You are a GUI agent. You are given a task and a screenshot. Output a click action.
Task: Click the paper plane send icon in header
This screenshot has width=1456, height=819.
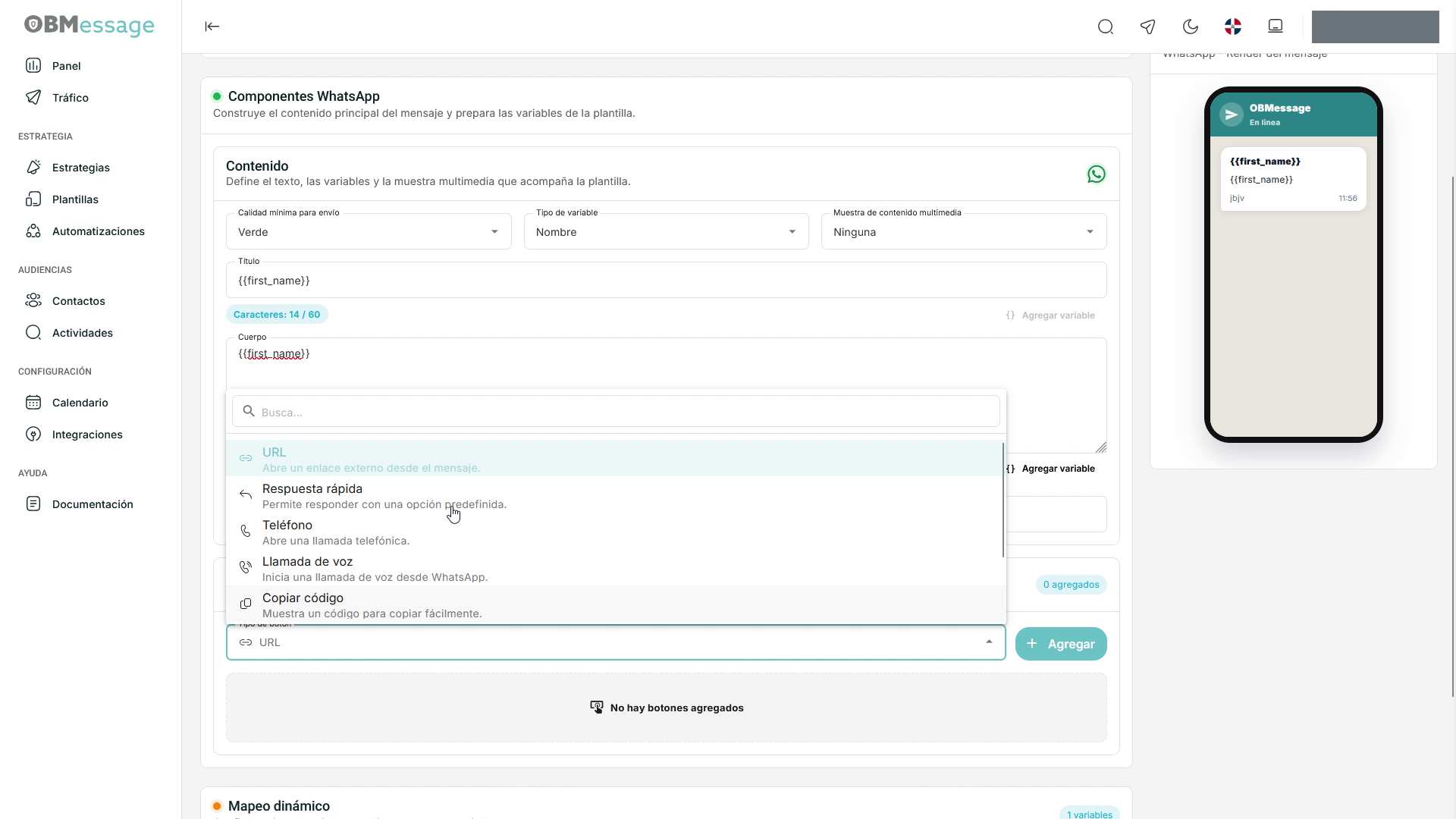click(x=1148, y=27)
